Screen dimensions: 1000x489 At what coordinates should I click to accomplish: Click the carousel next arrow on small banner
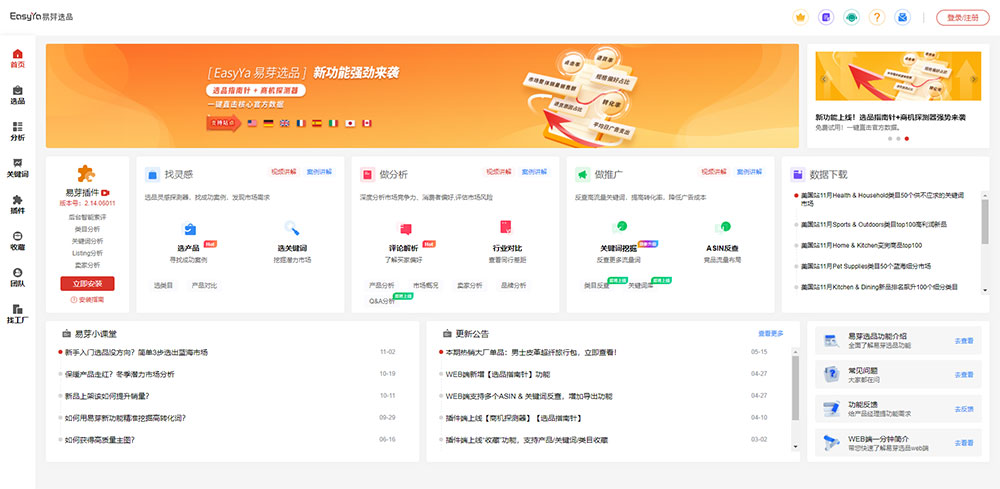[x=973, y=79]
